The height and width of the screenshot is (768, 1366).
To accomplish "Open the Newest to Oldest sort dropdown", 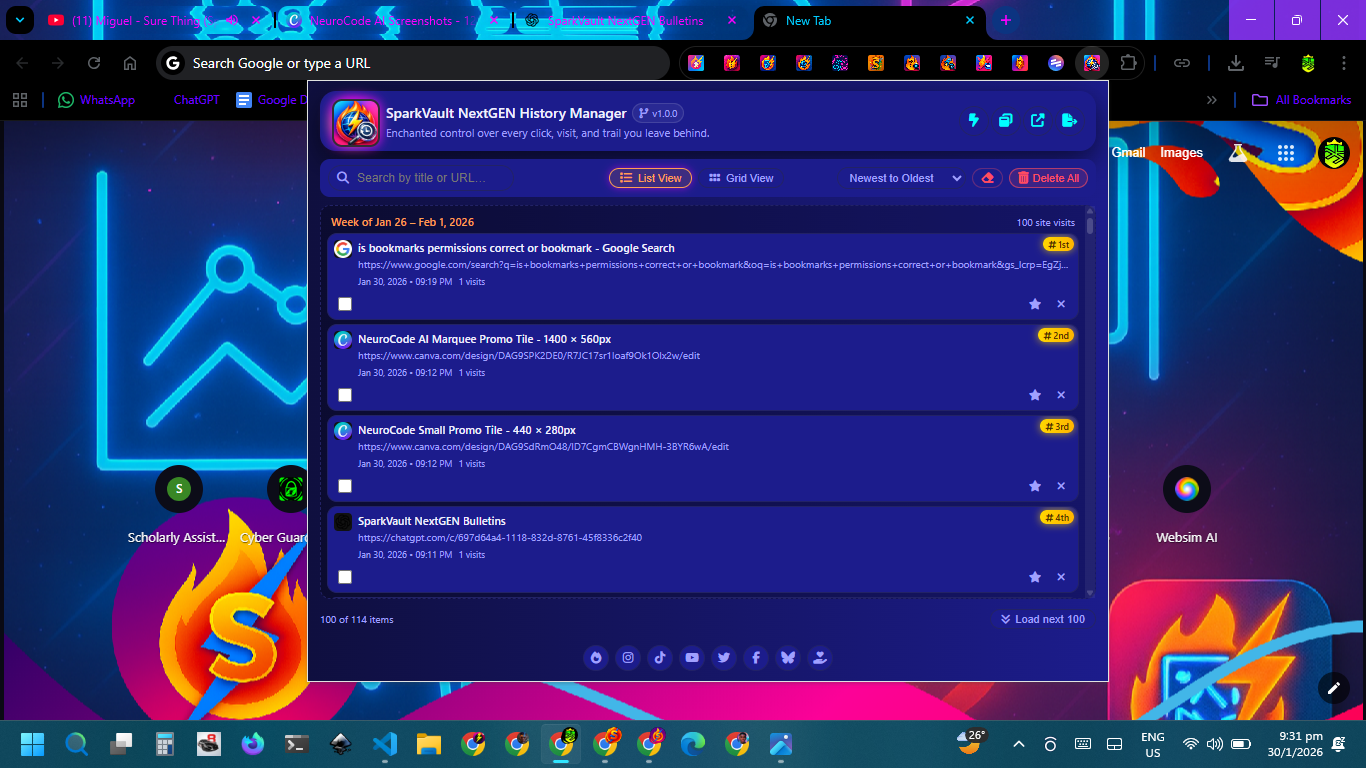I will tap(904, 178).
